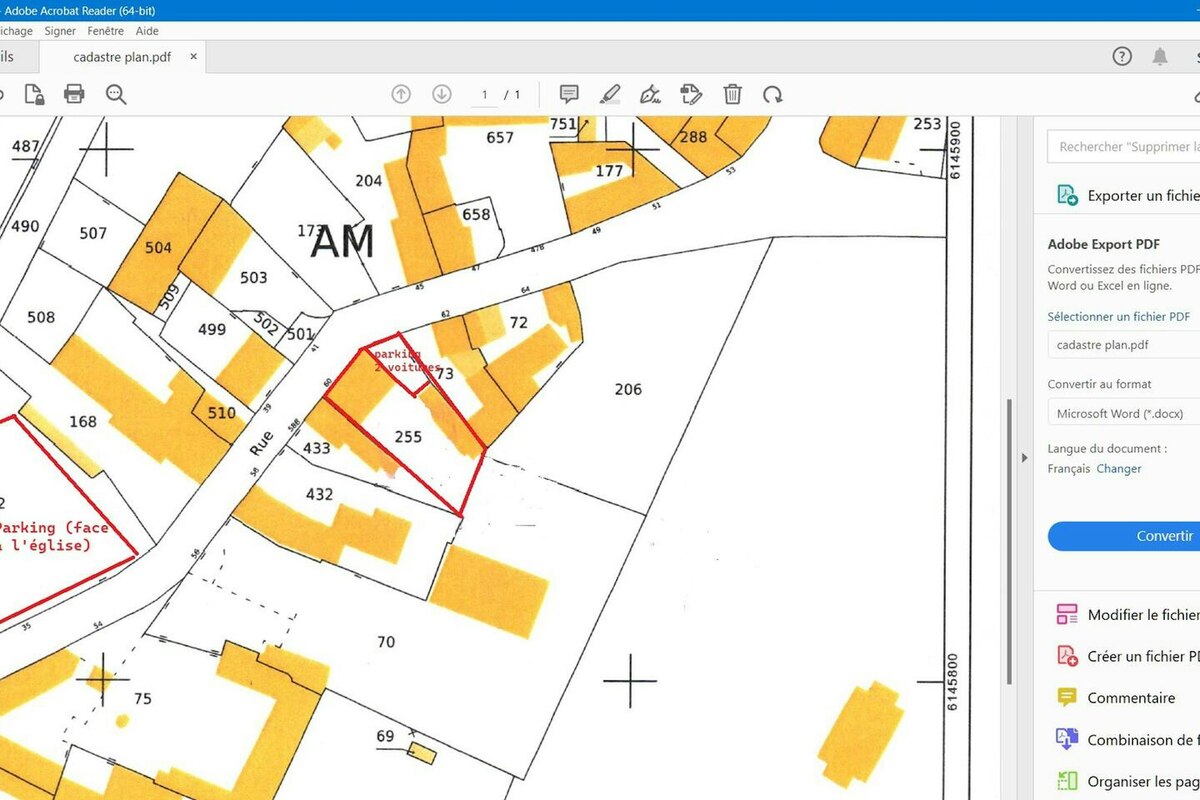Click the Convertir button
Screen dimensions: 1200x800
1124,536
